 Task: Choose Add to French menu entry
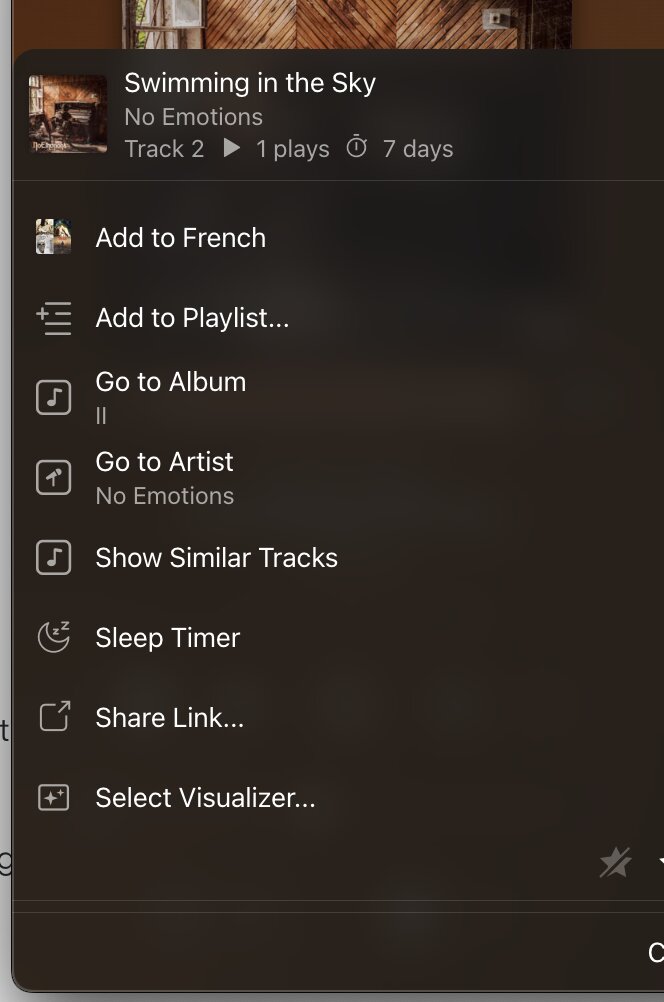click(181, 238)
